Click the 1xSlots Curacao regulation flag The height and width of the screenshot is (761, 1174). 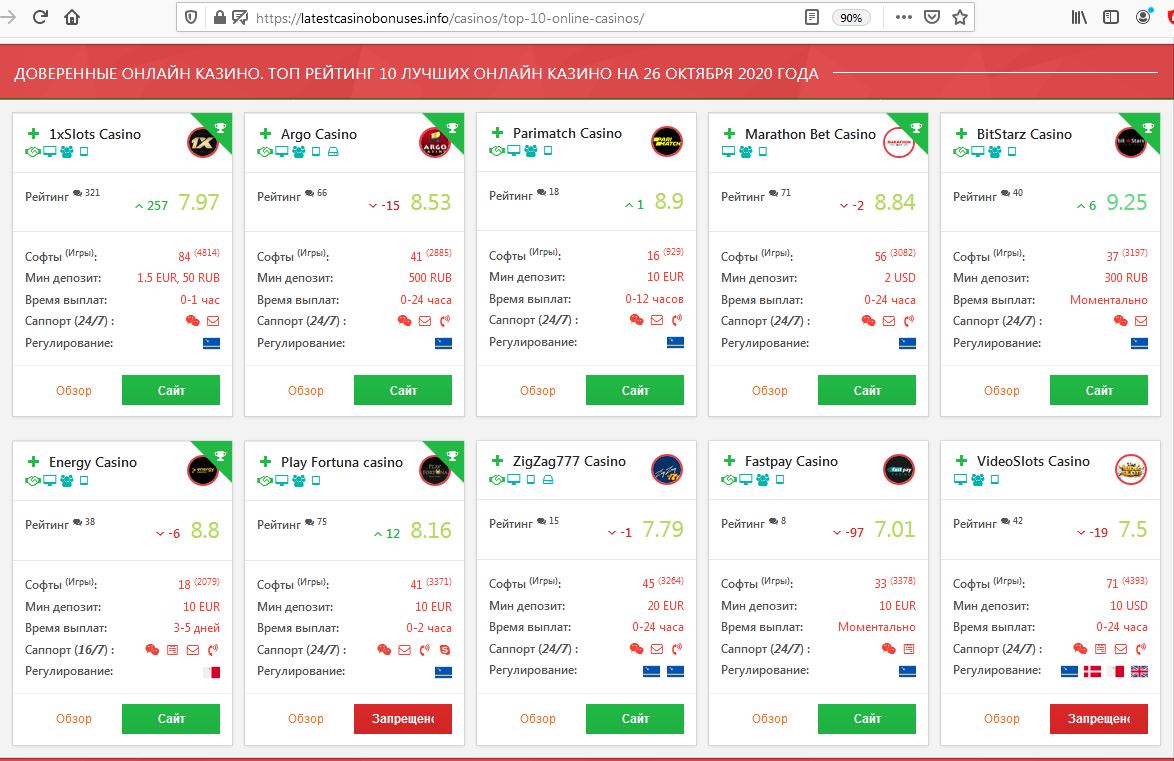[x=212, y=343]
